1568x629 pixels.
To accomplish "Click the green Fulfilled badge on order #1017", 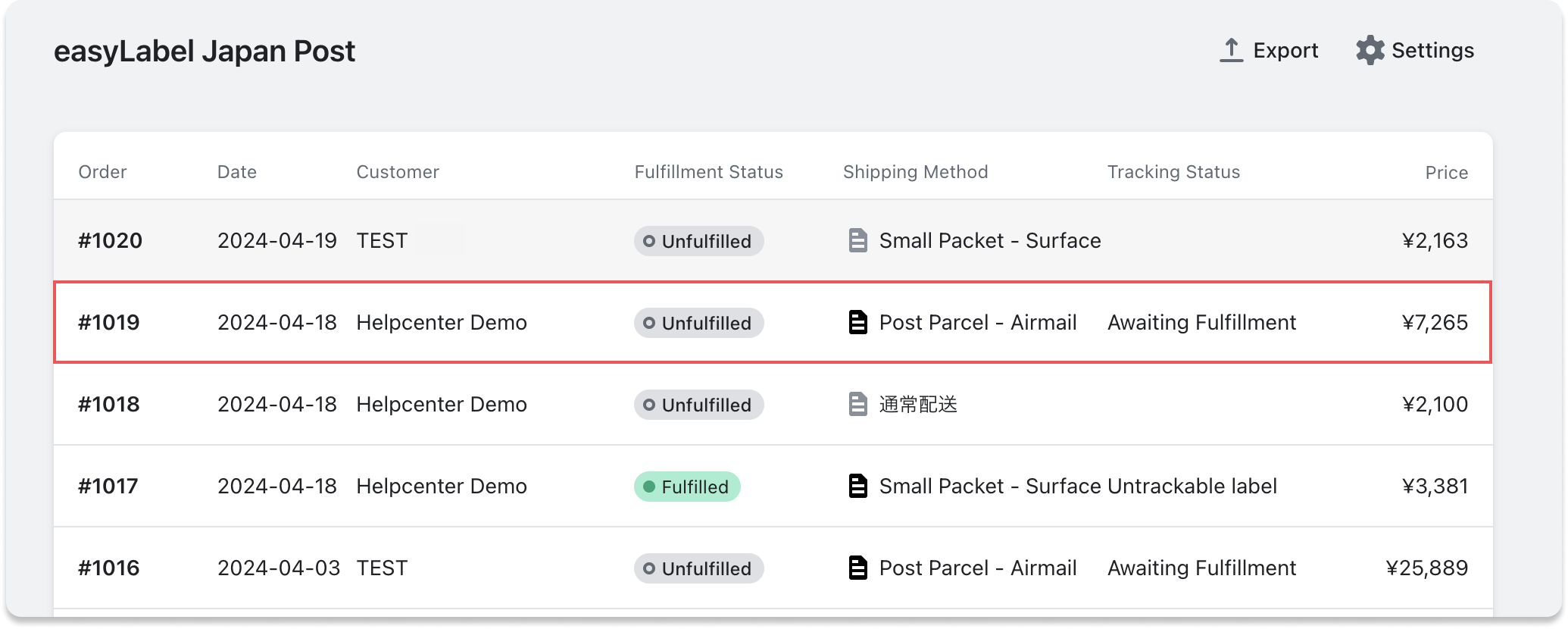I will [687, 487].
